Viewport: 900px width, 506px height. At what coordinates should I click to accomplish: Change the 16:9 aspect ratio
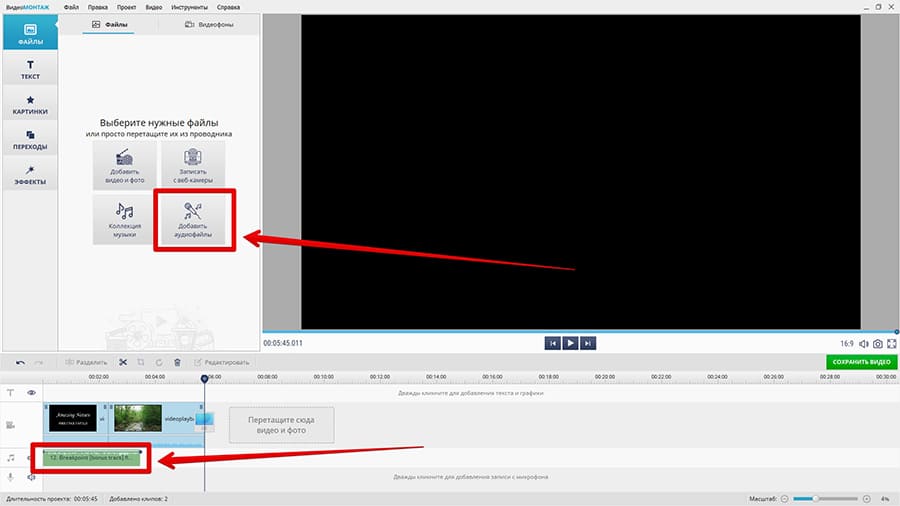[847, 344]
